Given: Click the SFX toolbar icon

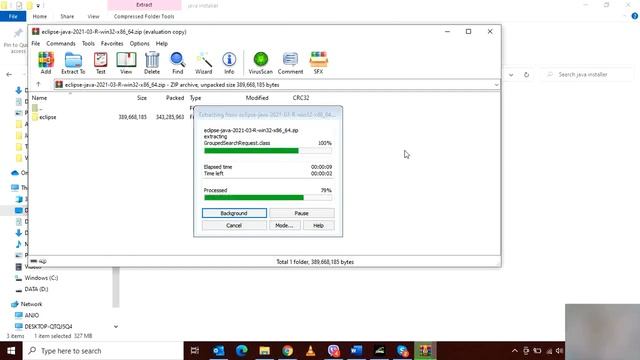Looking at the screenshot, I should point(318,63).
